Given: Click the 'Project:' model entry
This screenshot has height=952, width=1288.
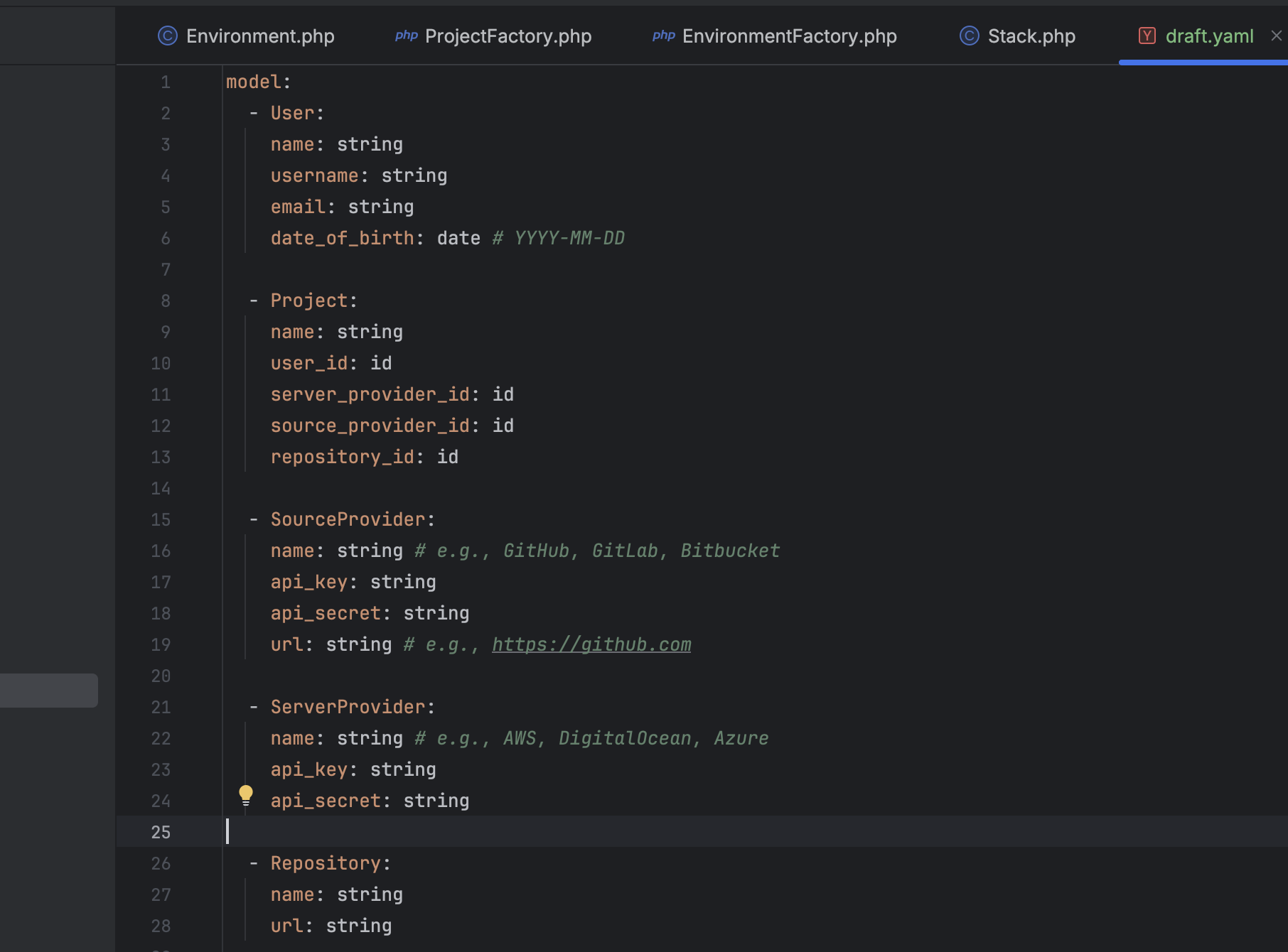Looking at the screenshot, I should (313, 301).
